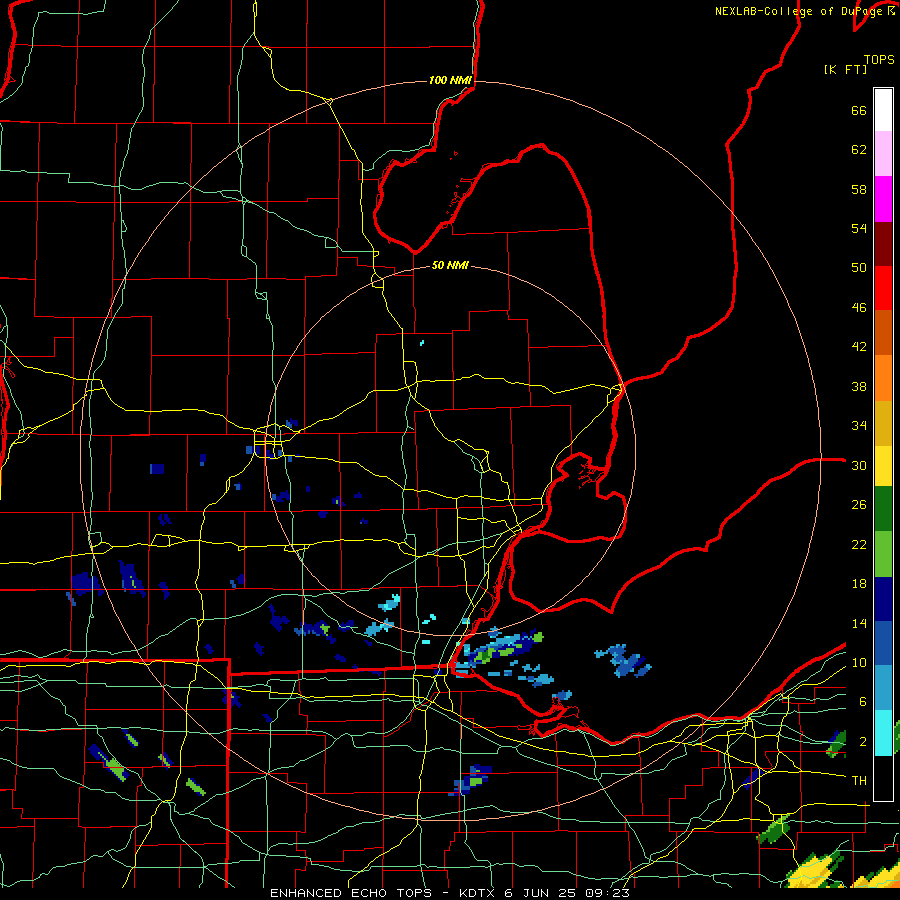This screenshot has width=900, height=900.
Task: Click the legend value "66"
Action: (859, 111)
